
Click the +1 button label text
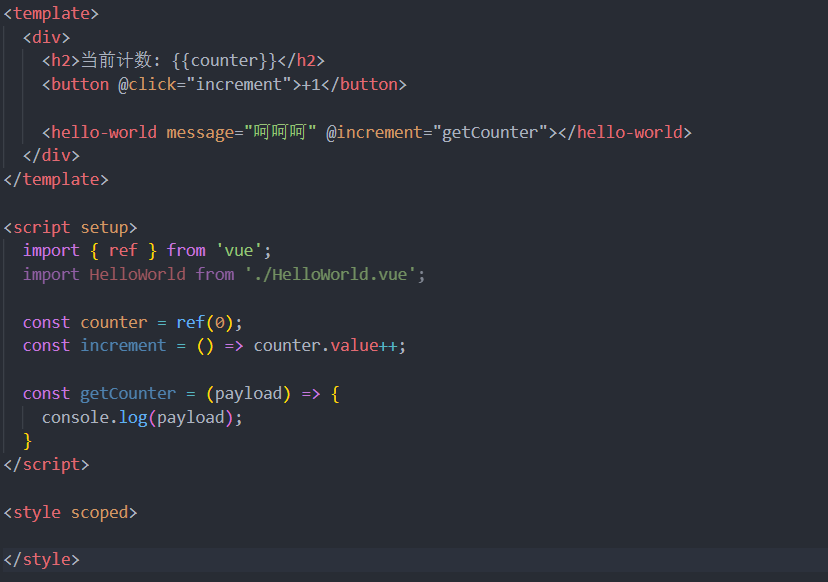[311, 85]
